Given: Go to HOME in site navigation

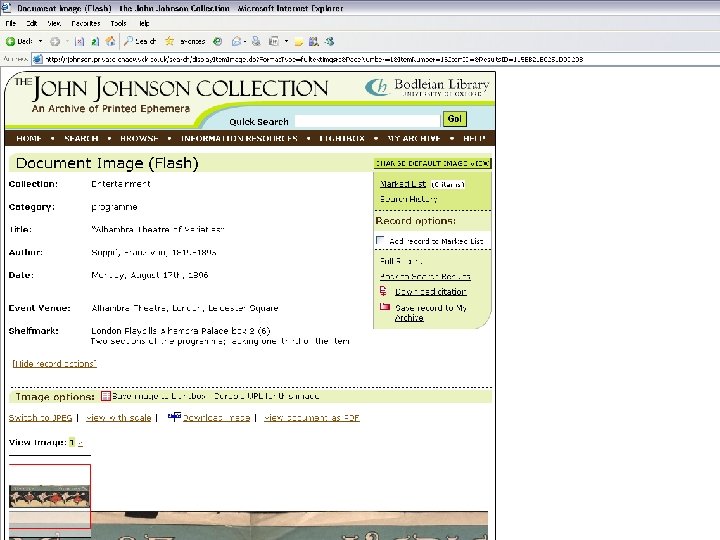Looking at the screenshot, I should 29,138.
